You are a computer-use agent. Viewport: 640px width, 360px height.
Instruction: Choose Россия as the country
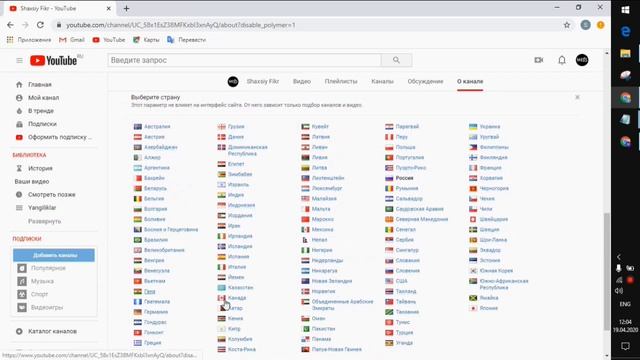(404, 178)
